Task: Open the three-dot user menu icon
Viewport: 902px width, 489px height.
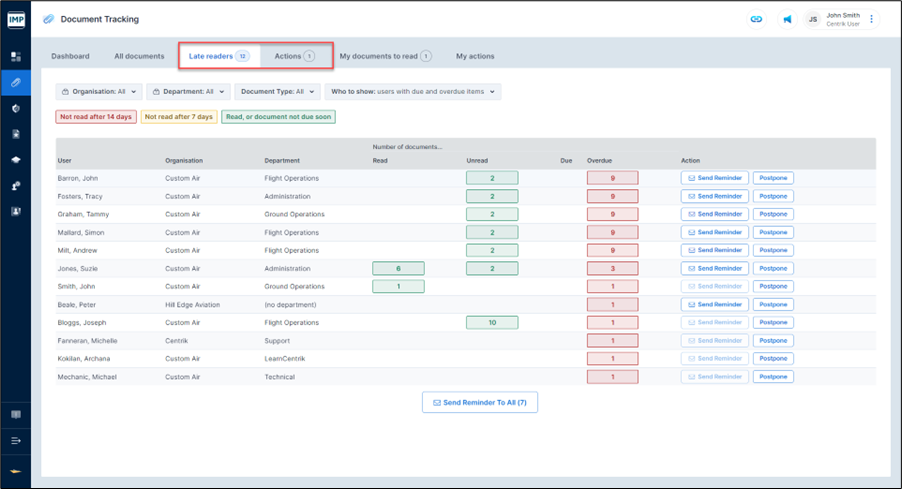Action: [872, 19]
